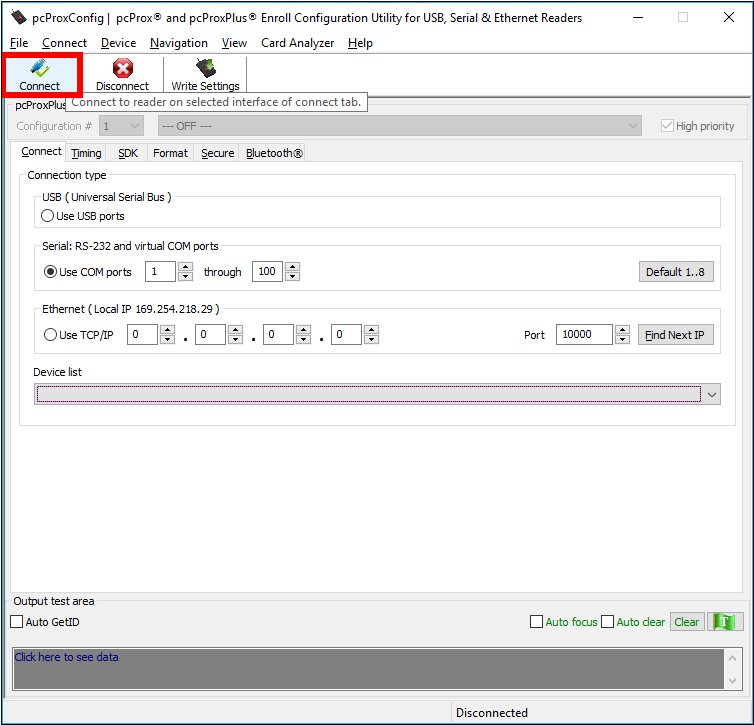This screenshot has height=725, width=754.
Task: Switch to the Bluetooth® tab
Action: click(x=274, y=153)
